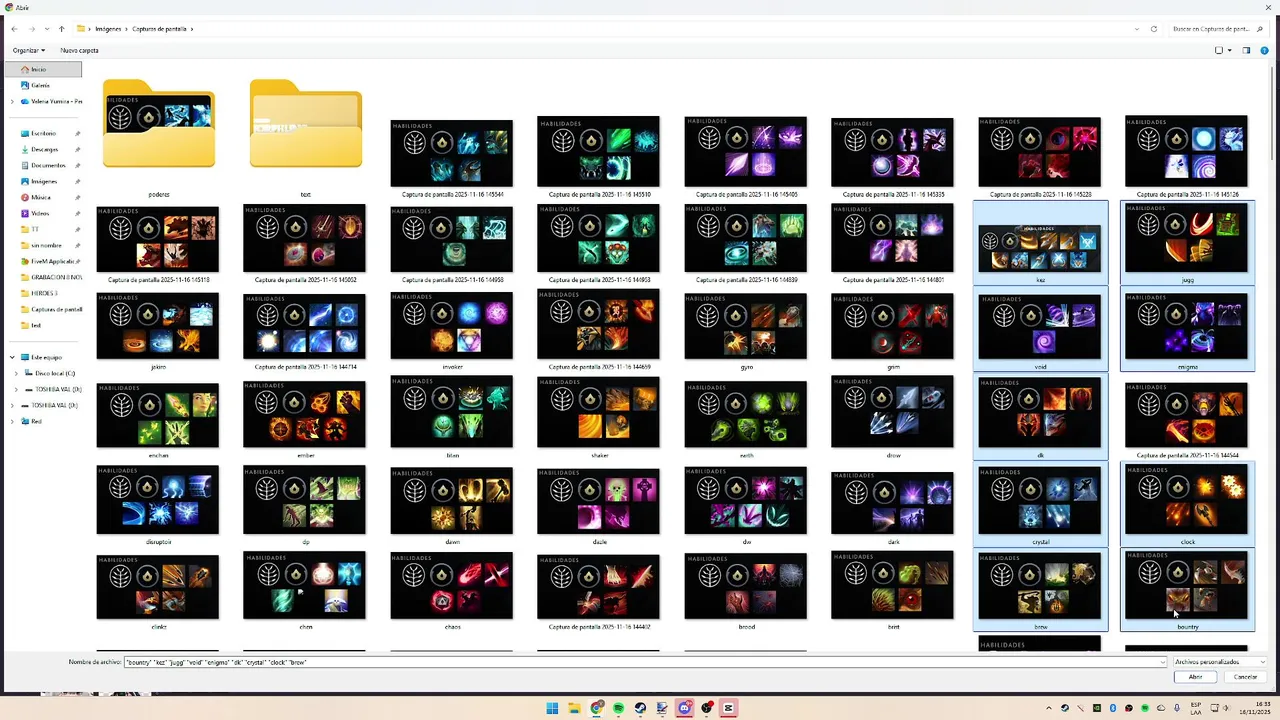Open Discord from the taskbar

684,708
